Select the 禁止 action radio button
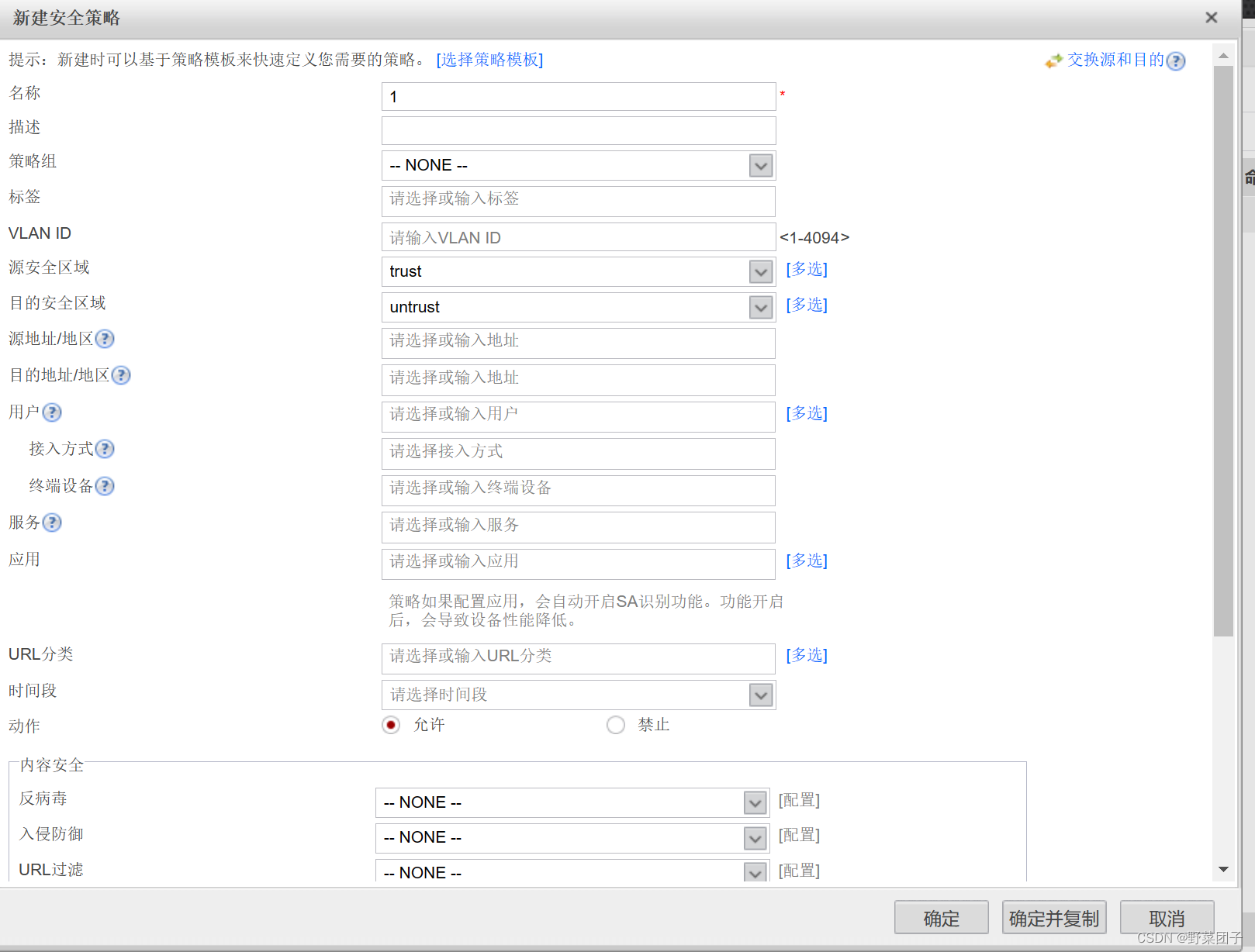Image resolution: width=1255 pixels, height=952 pixels. pyautogui.click(x=616, y=725)
